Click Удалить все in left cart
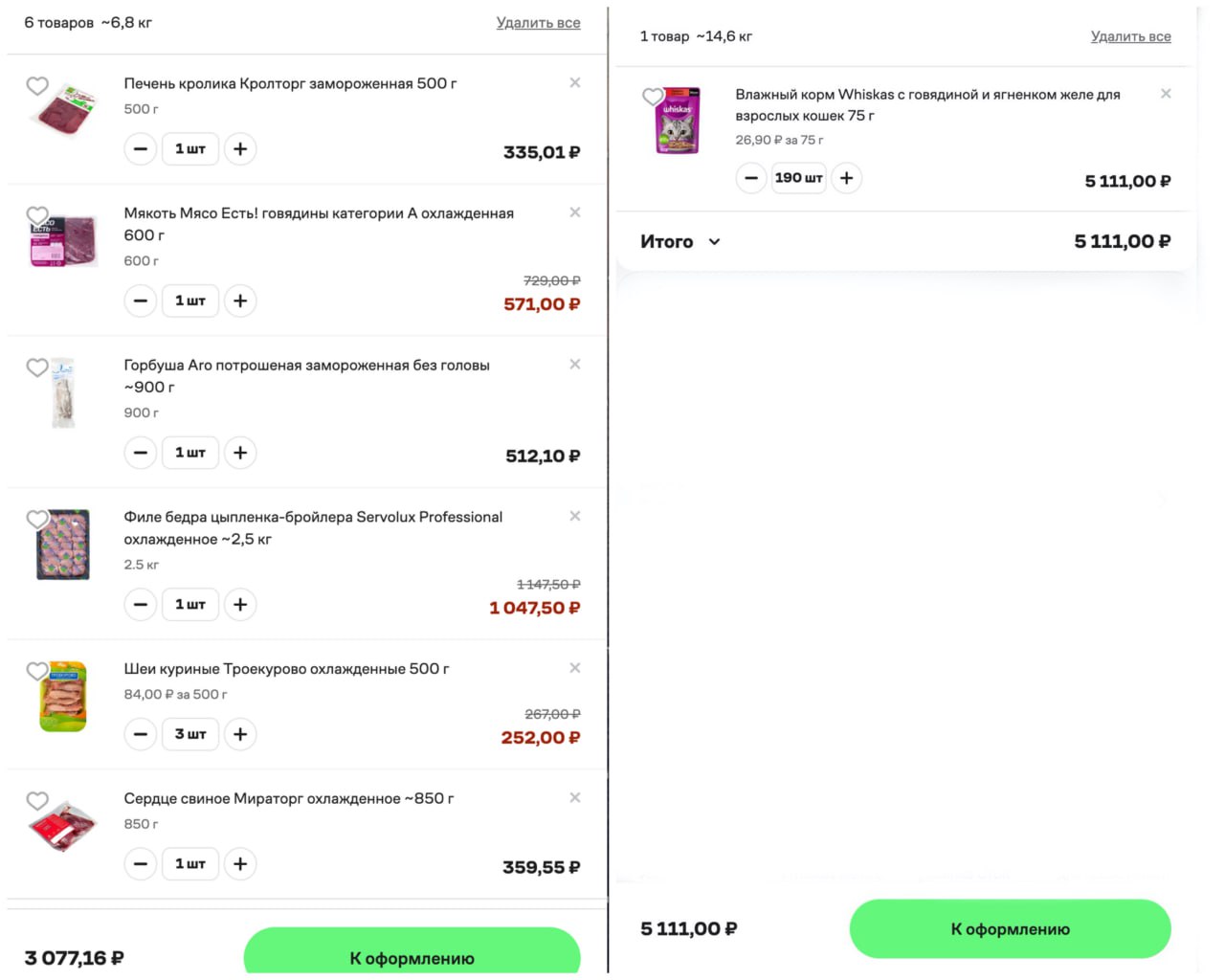 538,23
